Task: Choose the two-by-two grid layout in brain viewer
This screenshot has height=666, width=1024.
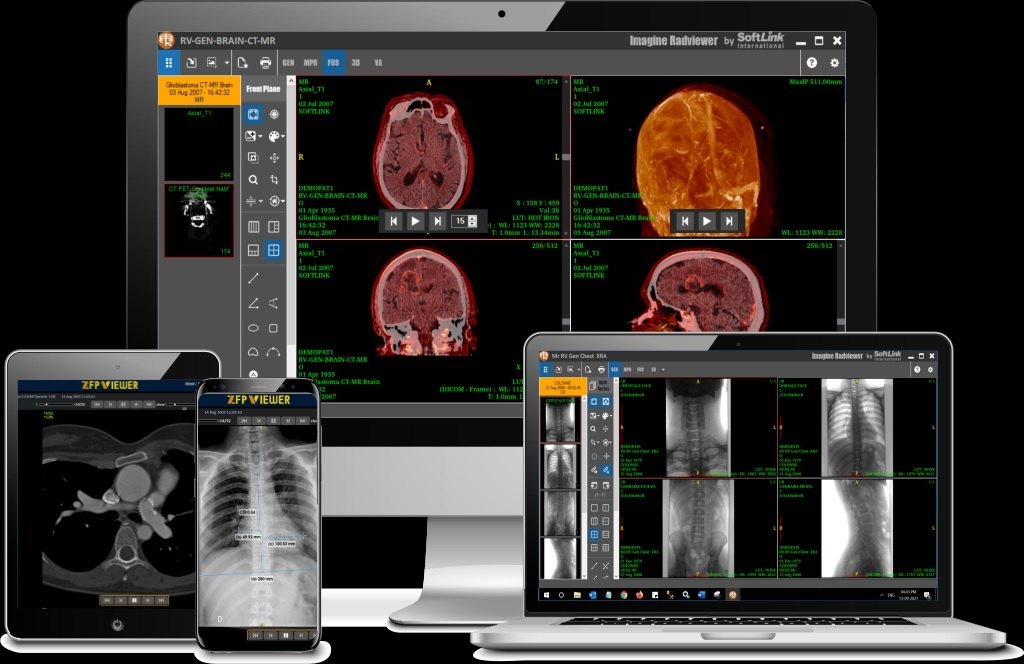Action: click(x=274, y=250)
